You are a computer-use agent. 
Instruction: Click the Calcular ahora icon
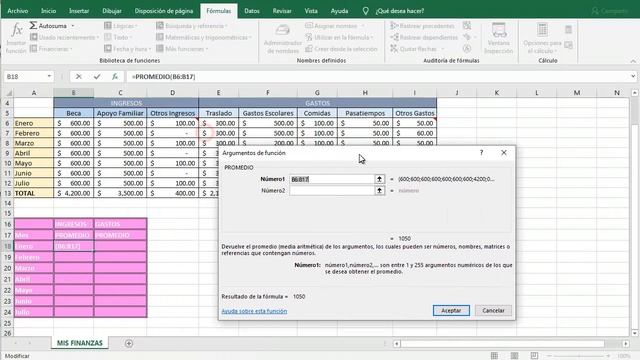tap(569, 29)
